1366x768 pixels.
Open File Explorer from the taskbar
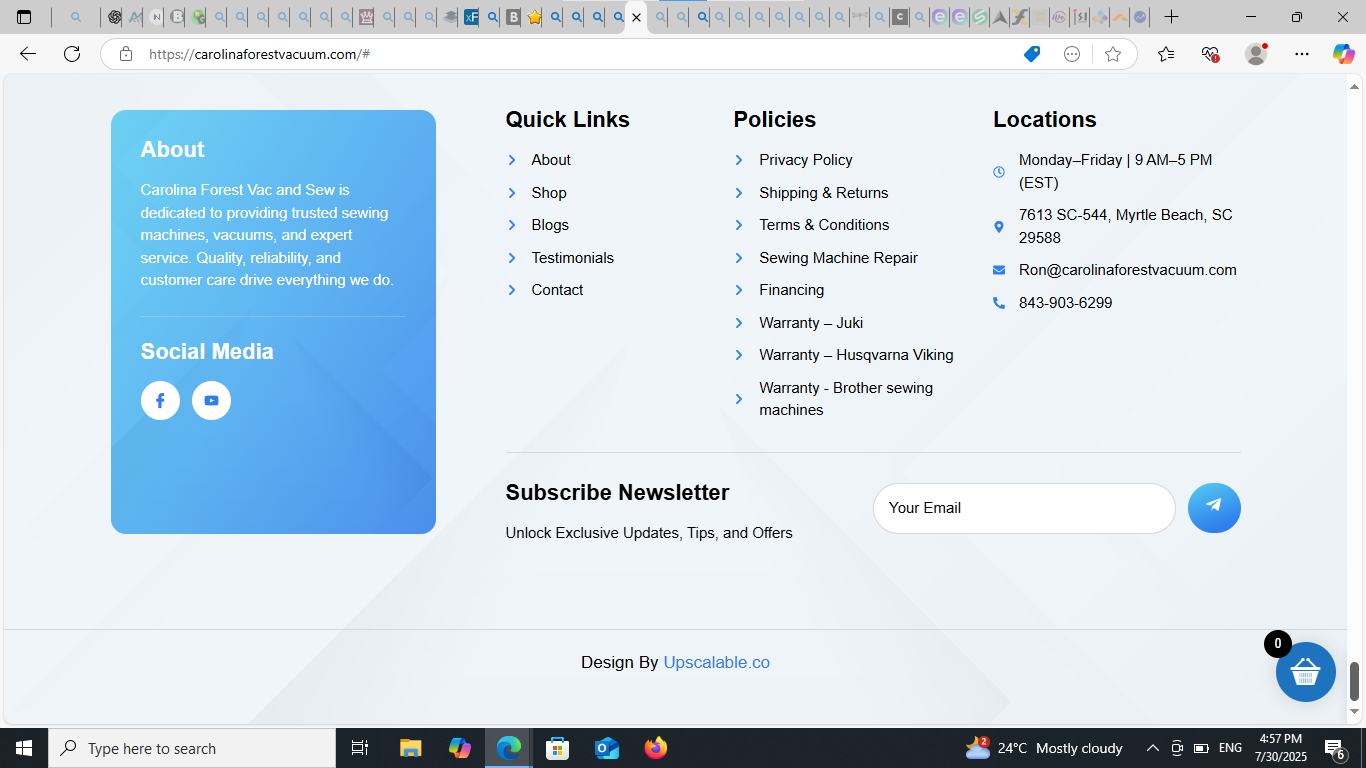click(x=410, y=748)
